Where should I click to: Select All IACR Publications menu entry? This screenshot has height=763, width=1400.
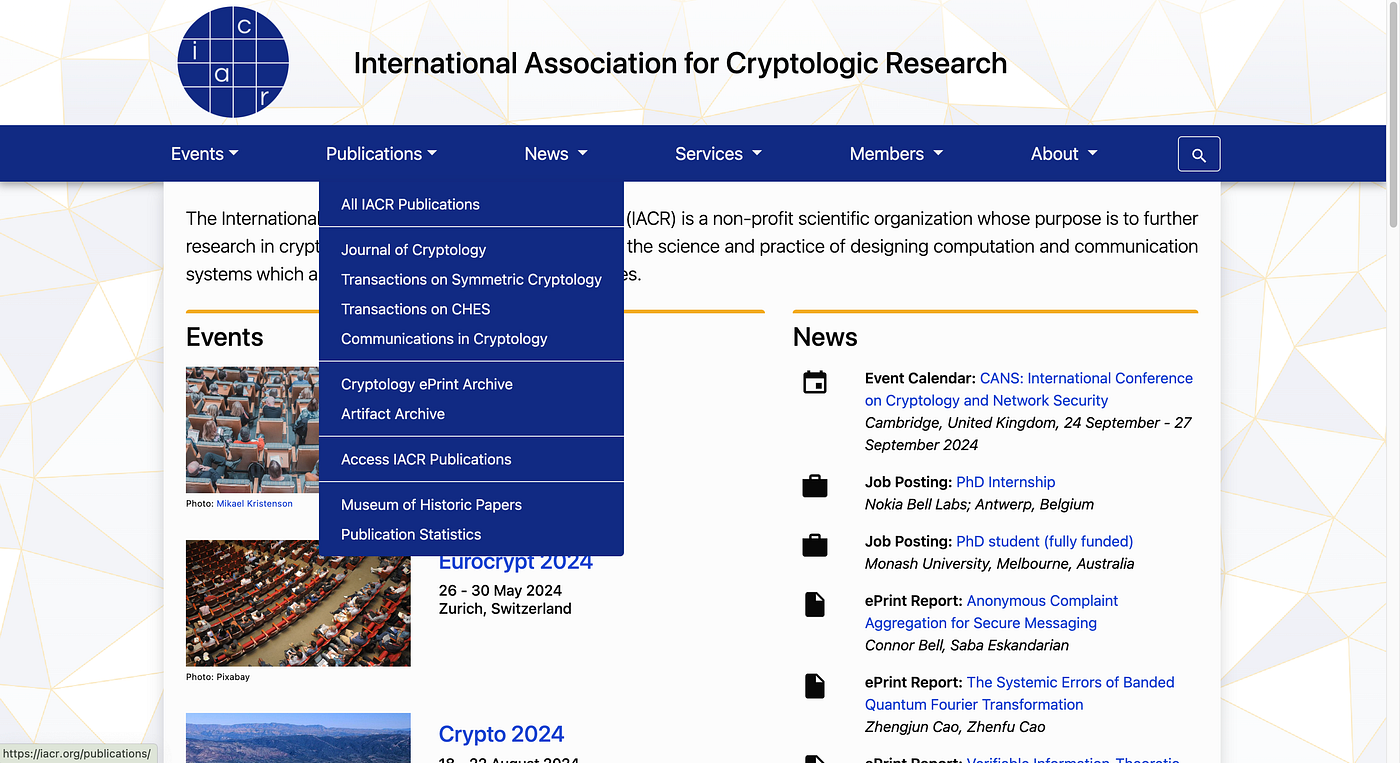point(471,204)
